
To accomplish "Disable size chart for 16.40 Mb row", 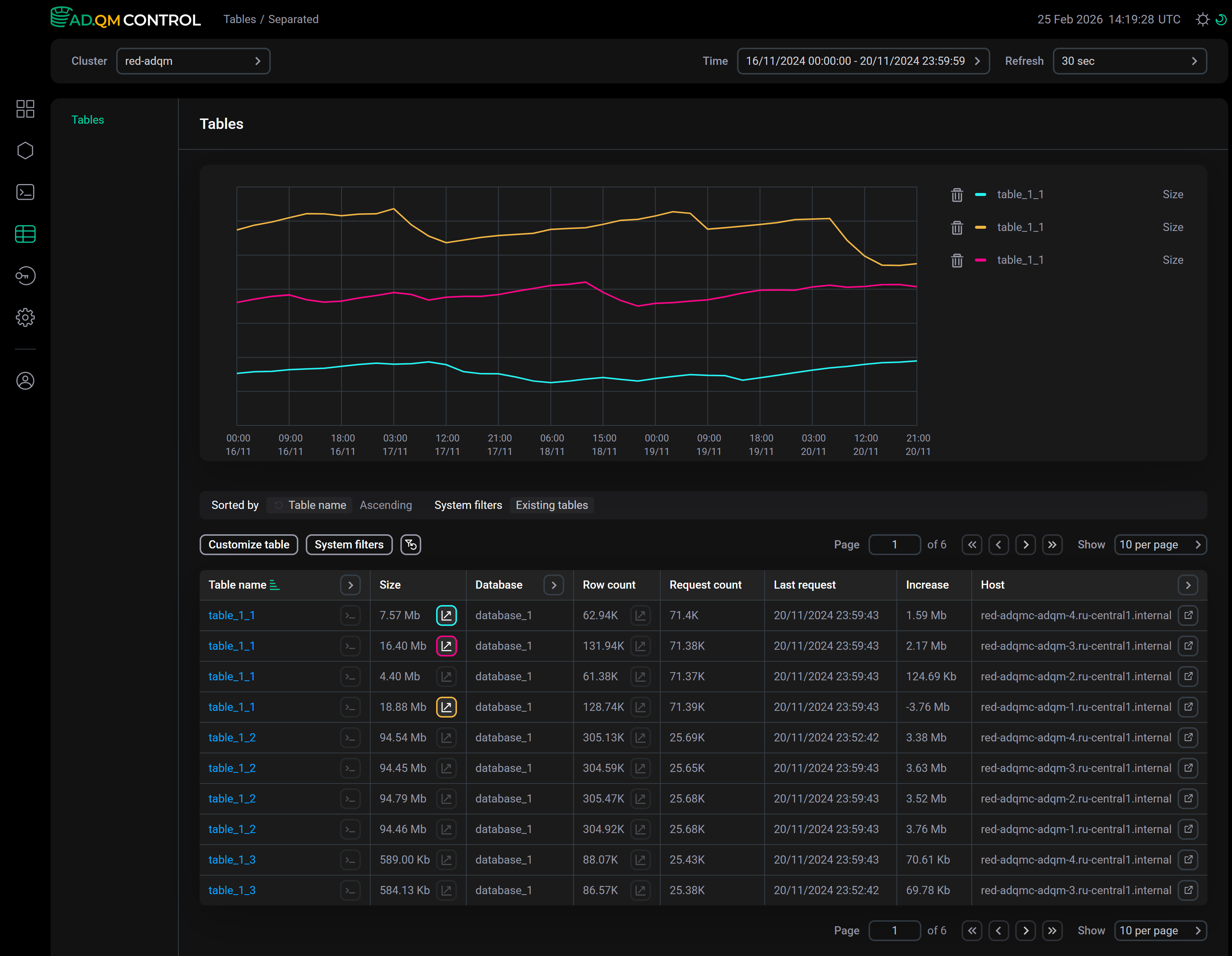I will (446, 646).
